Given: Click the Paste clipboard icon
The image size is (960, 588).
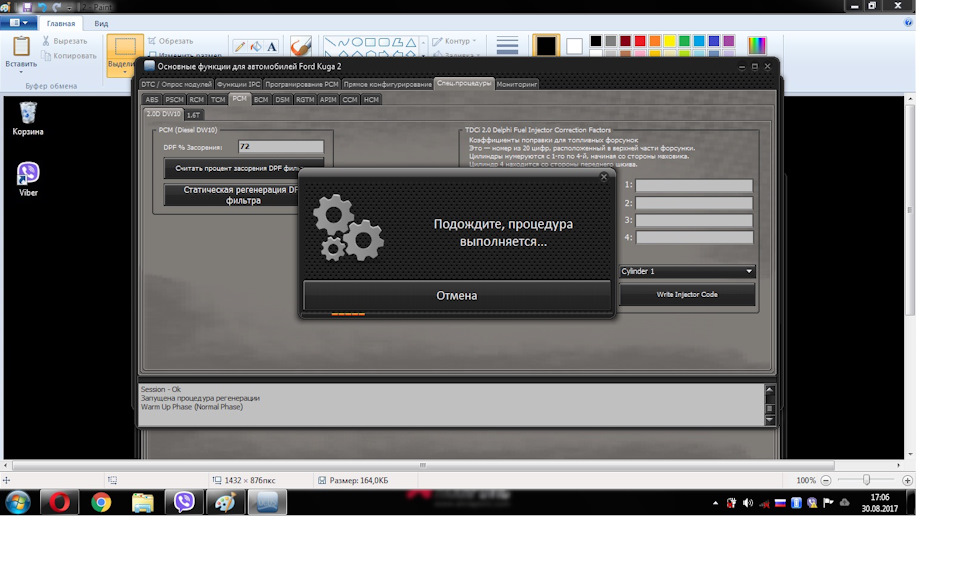Looking at the screenshot, I should 21,47.
